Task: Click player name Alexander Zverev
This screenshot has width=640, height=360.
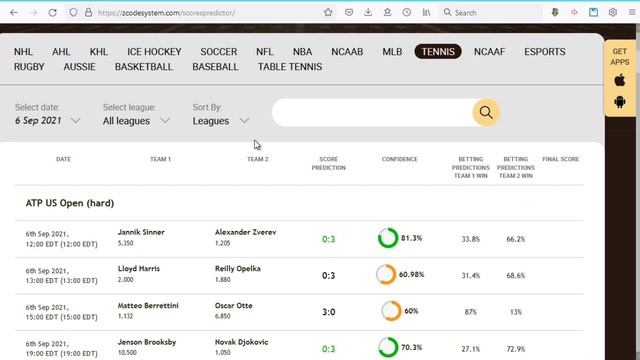Action: (246, 232)
